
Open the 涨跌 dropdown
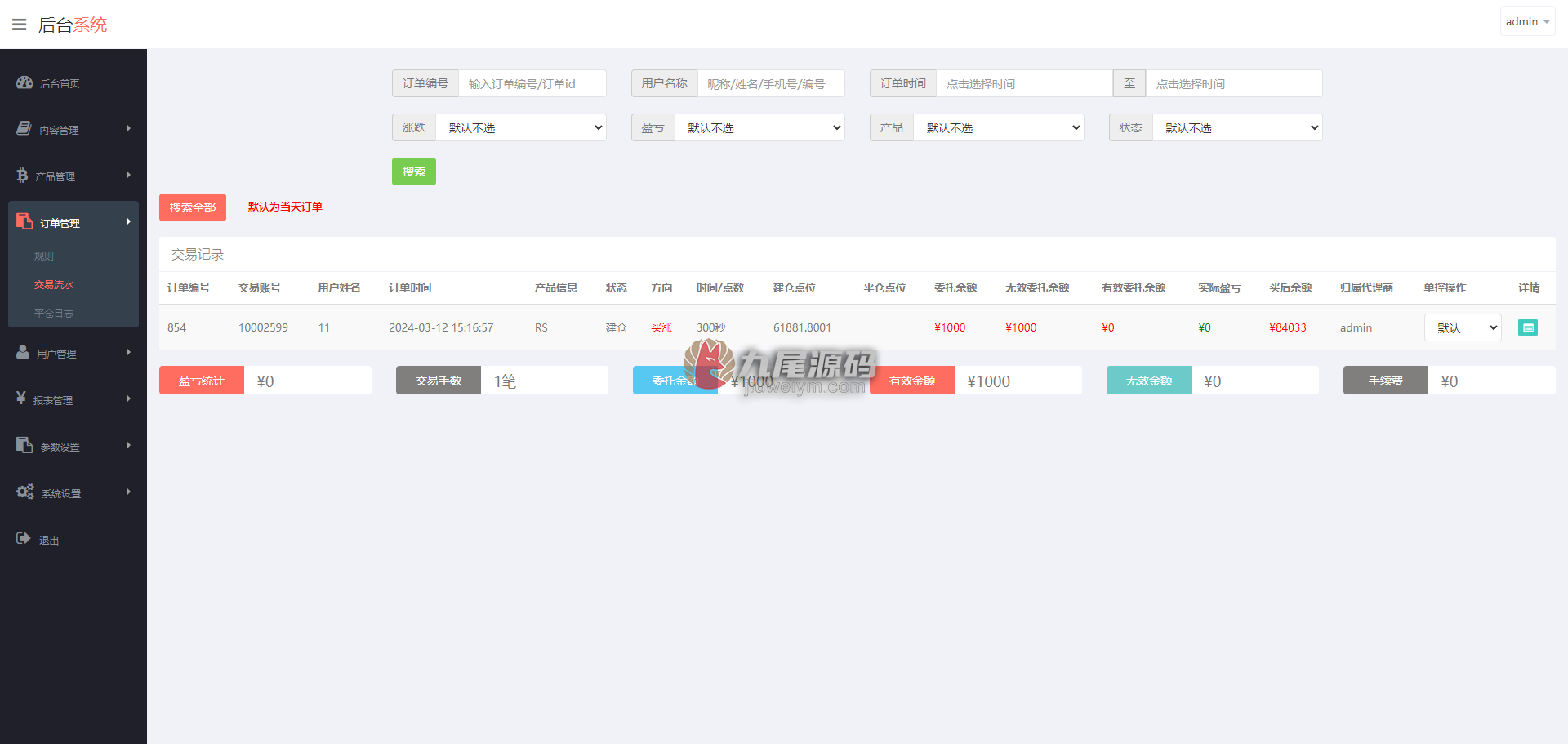pos(521,127)
